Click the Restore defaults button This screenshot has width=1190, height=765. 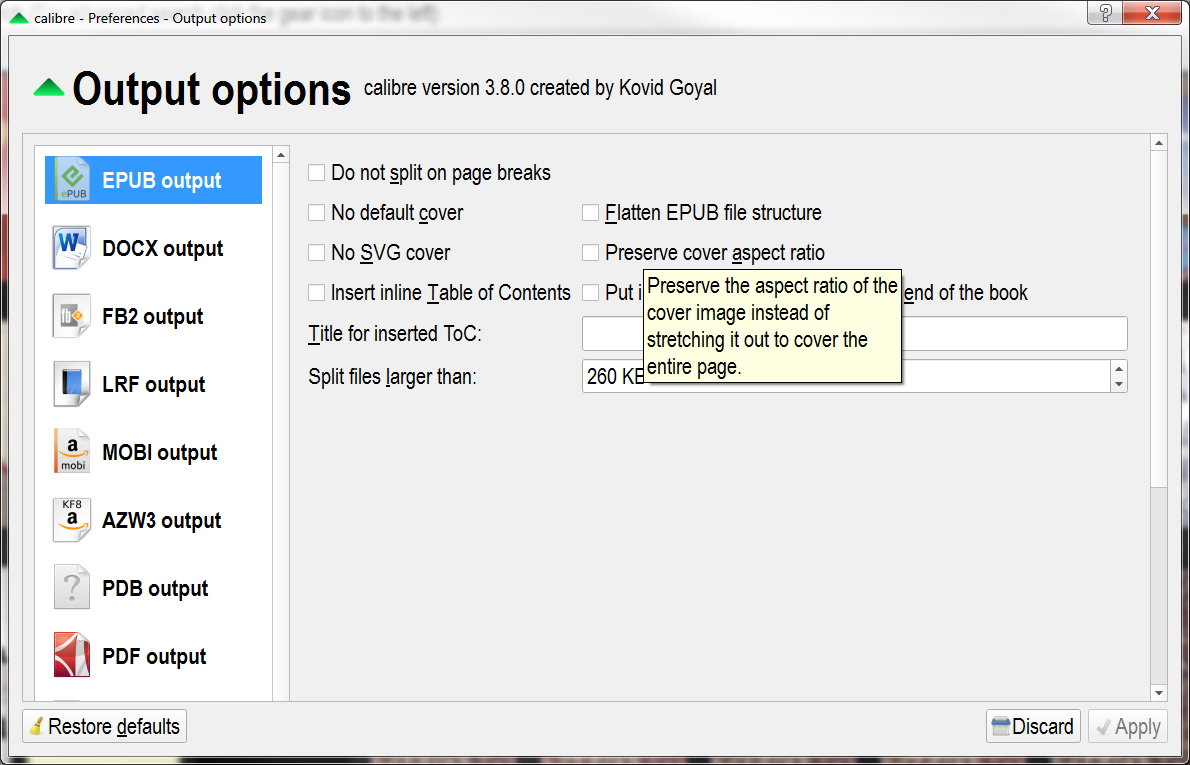(x=105, y=727)
